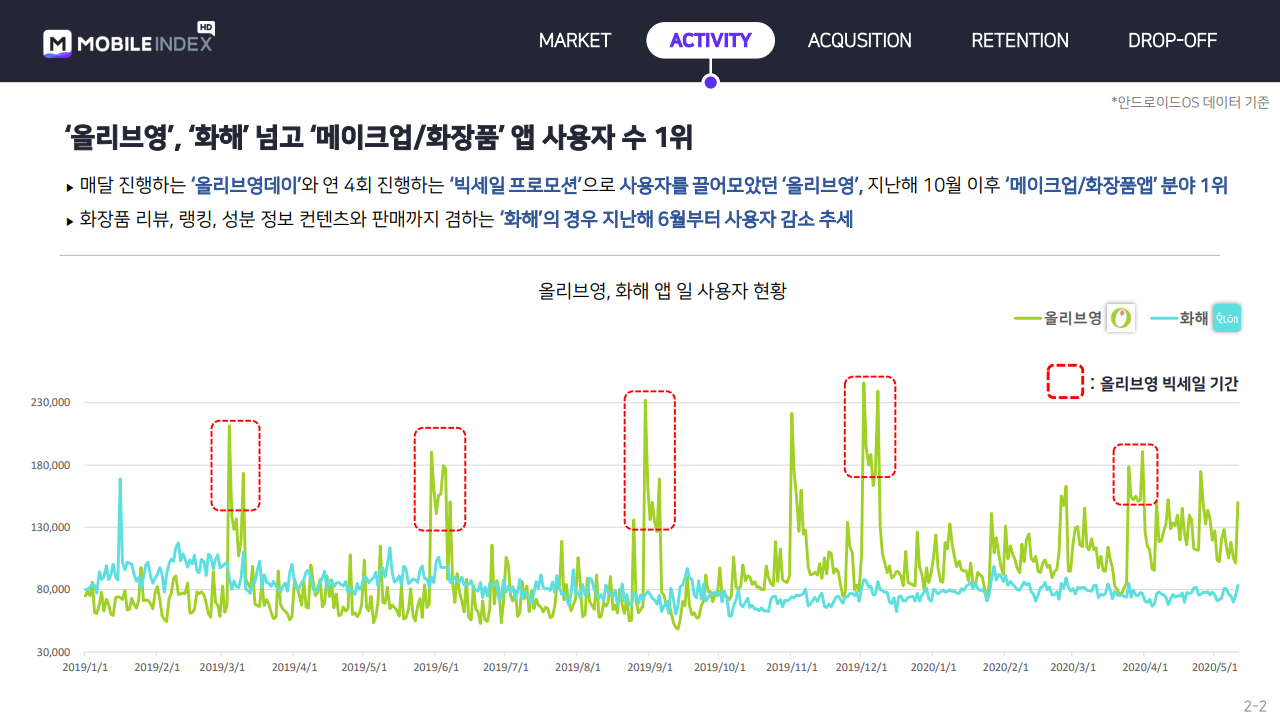1280x720 pixels.
Task: Open the DROP-OFF tab
Action: 1172,41
